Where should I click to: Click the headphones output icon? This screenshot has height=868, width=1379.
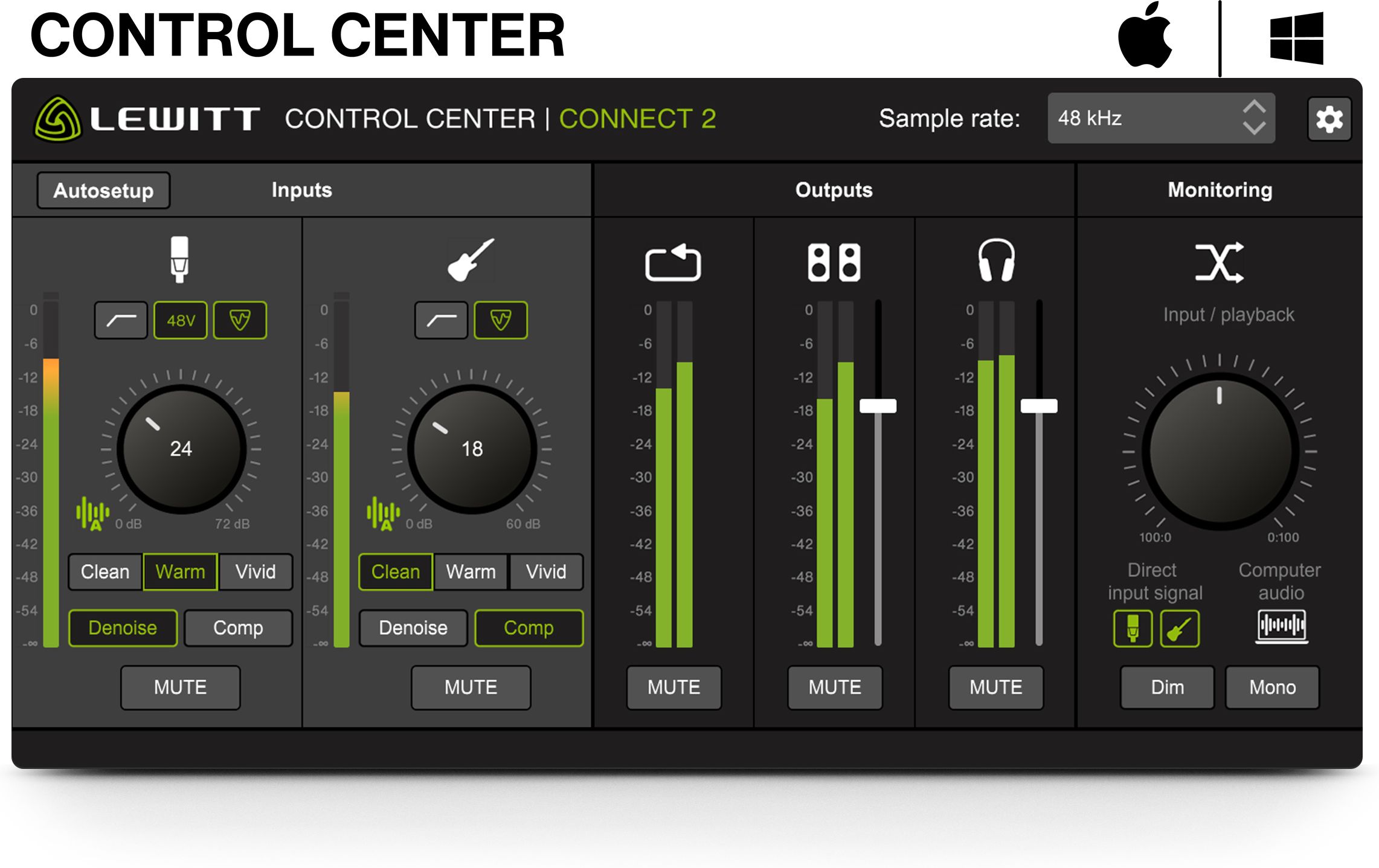click(x=996, y=261)
